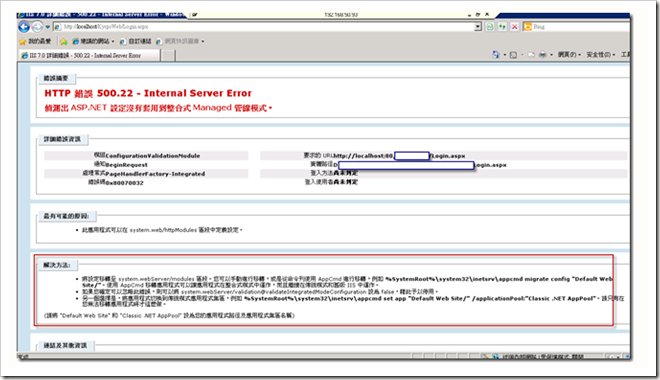
Task: Select the requested URL http://localhost:80 text
Action: click(363, 156)
